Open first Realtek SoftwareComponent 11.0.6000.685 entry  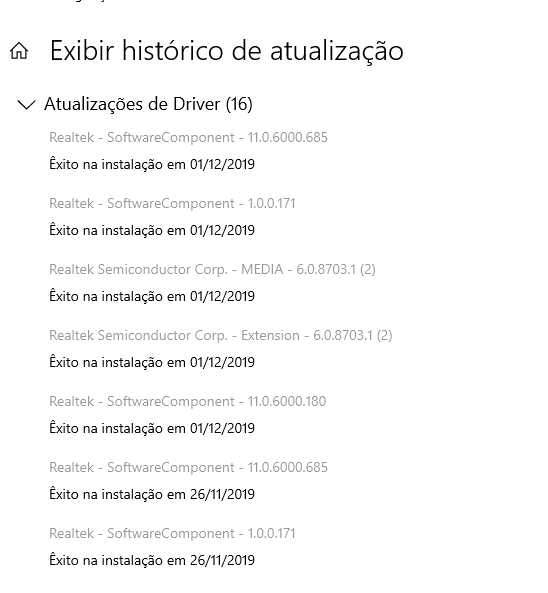188,137
